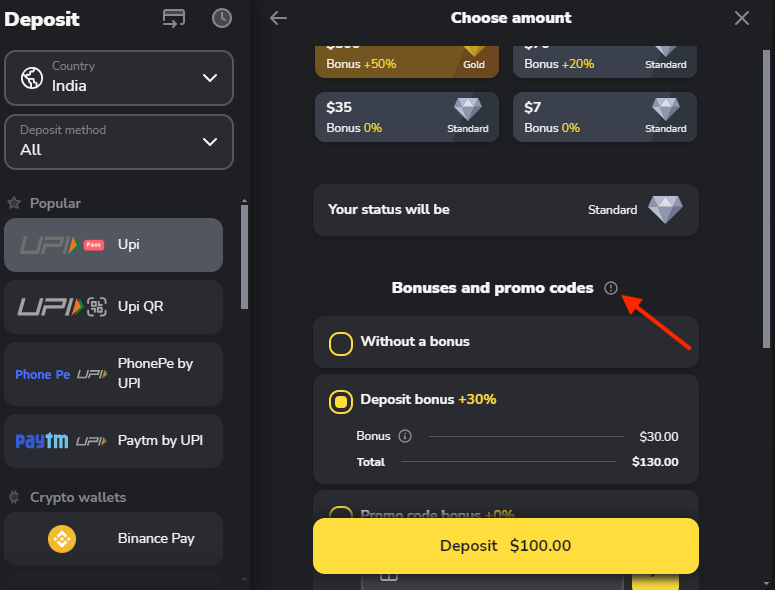Select Paytm by UPI option
This screenshot has width=775, height=590.
pyautogui.click(x=113, y=441)
